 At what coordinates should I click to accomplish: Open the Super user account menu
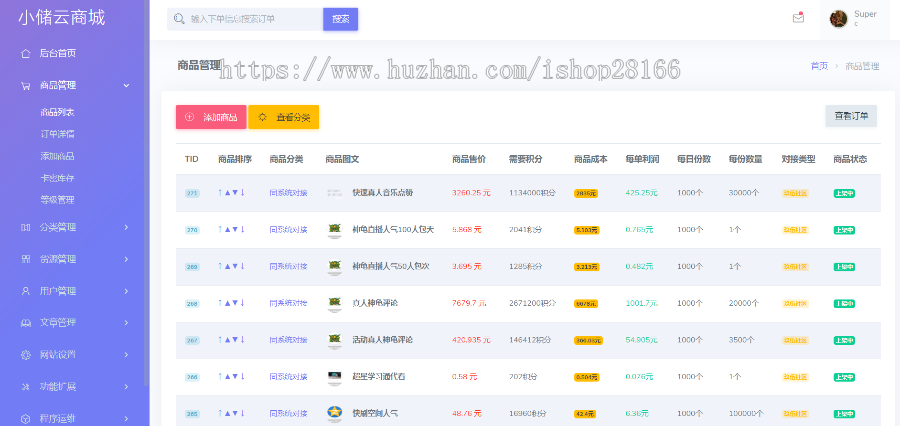tap(855, 19)
